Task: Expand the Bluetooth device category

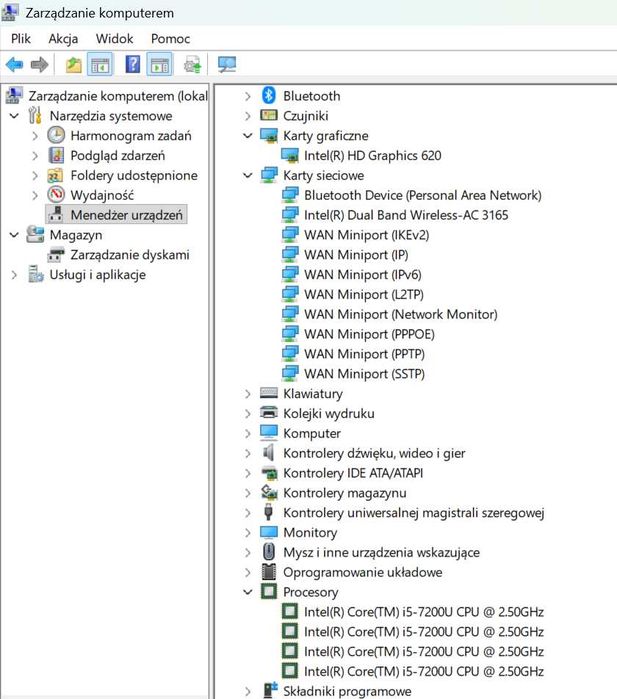Action: tap(248, 96)
